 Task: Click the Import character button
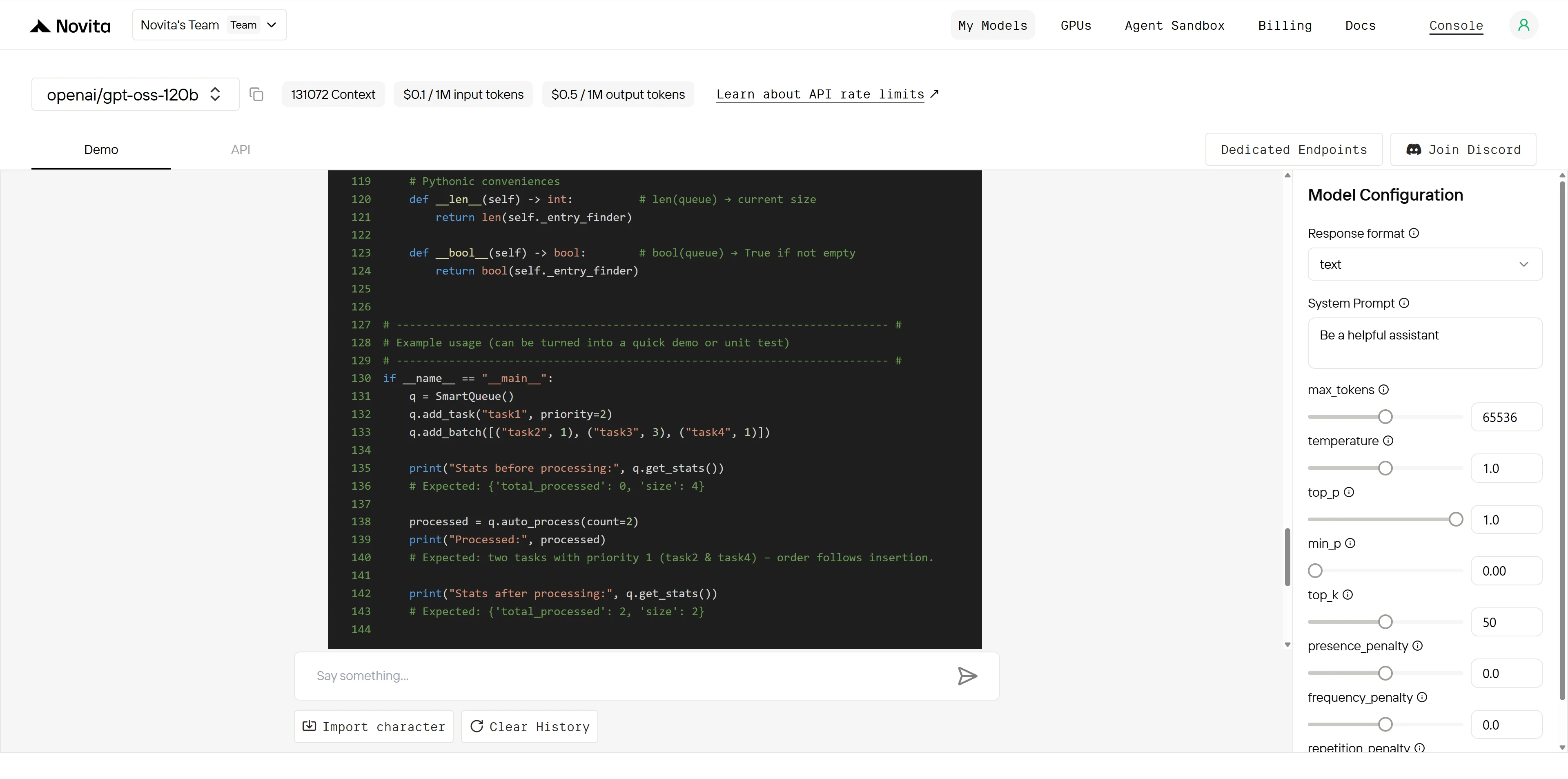[374, 727]
